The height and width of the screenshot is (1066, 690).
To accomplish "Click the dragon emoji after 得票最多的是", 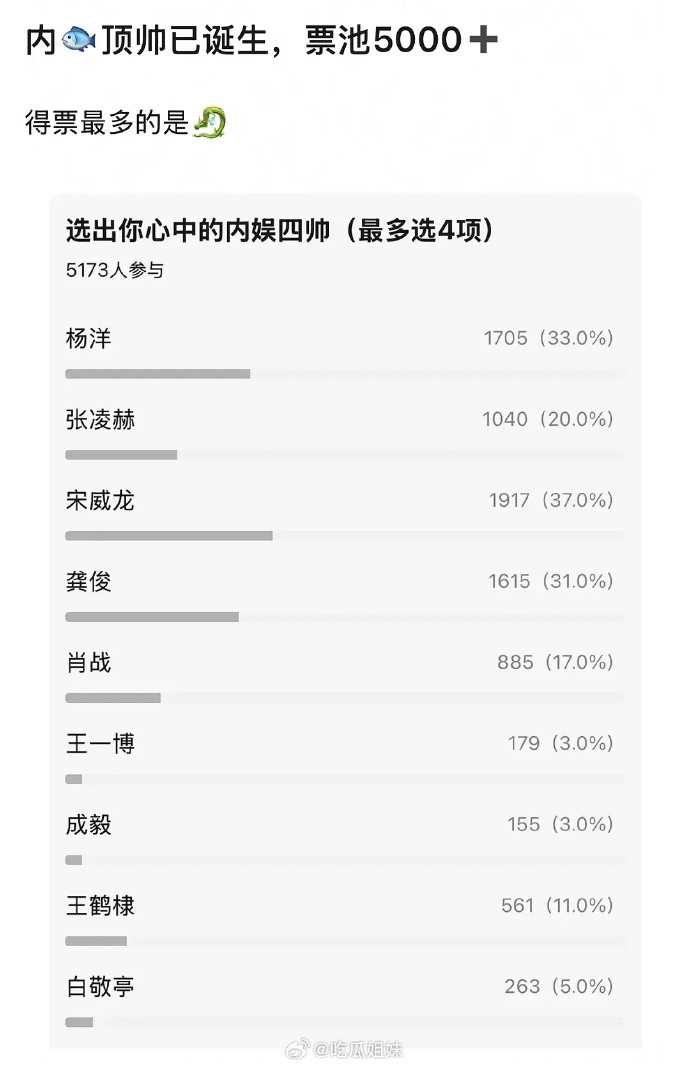I will point(209,122).
